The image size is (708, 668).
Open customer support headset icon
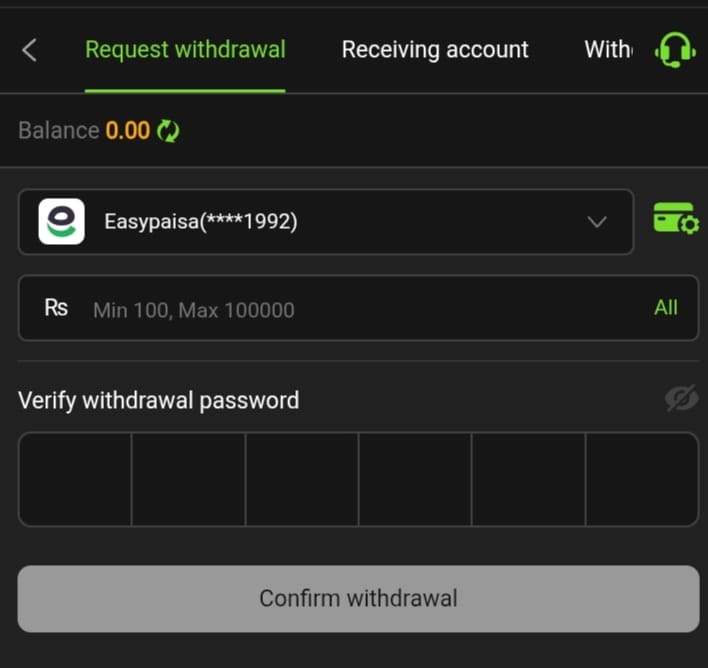tap(674, 50)
